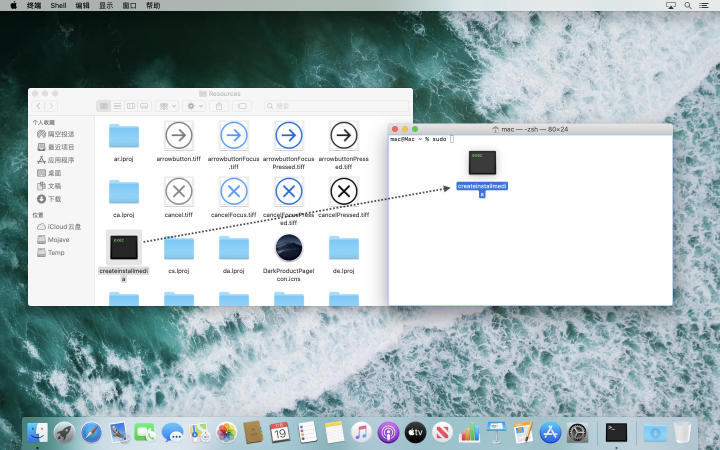Image resolution: width=720 pixels, height=450 pixels.
Task: Open iCloud 云盘 in the Finder sidebar
Action: tap(59, 227)
